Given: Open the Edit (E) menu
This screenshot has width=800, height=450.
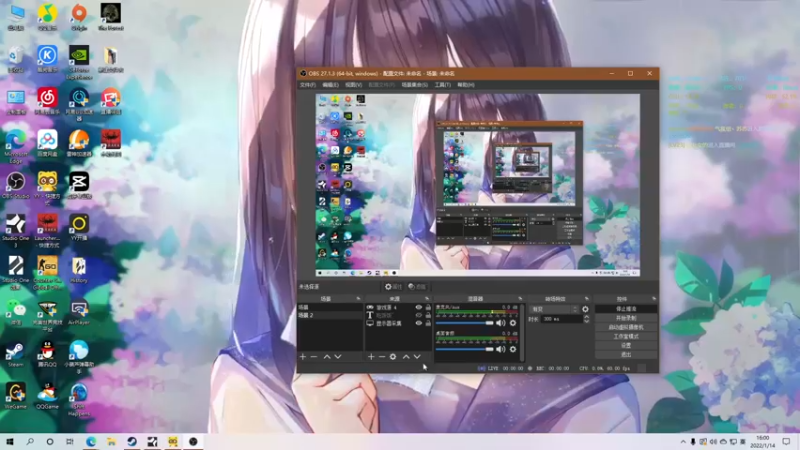Looking at the screenshot, I should [x=330, y=85].
